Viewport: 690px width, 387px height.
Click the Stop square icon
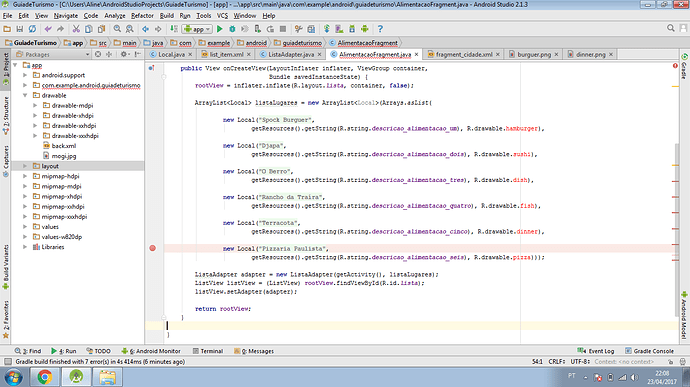click(283, 29)
